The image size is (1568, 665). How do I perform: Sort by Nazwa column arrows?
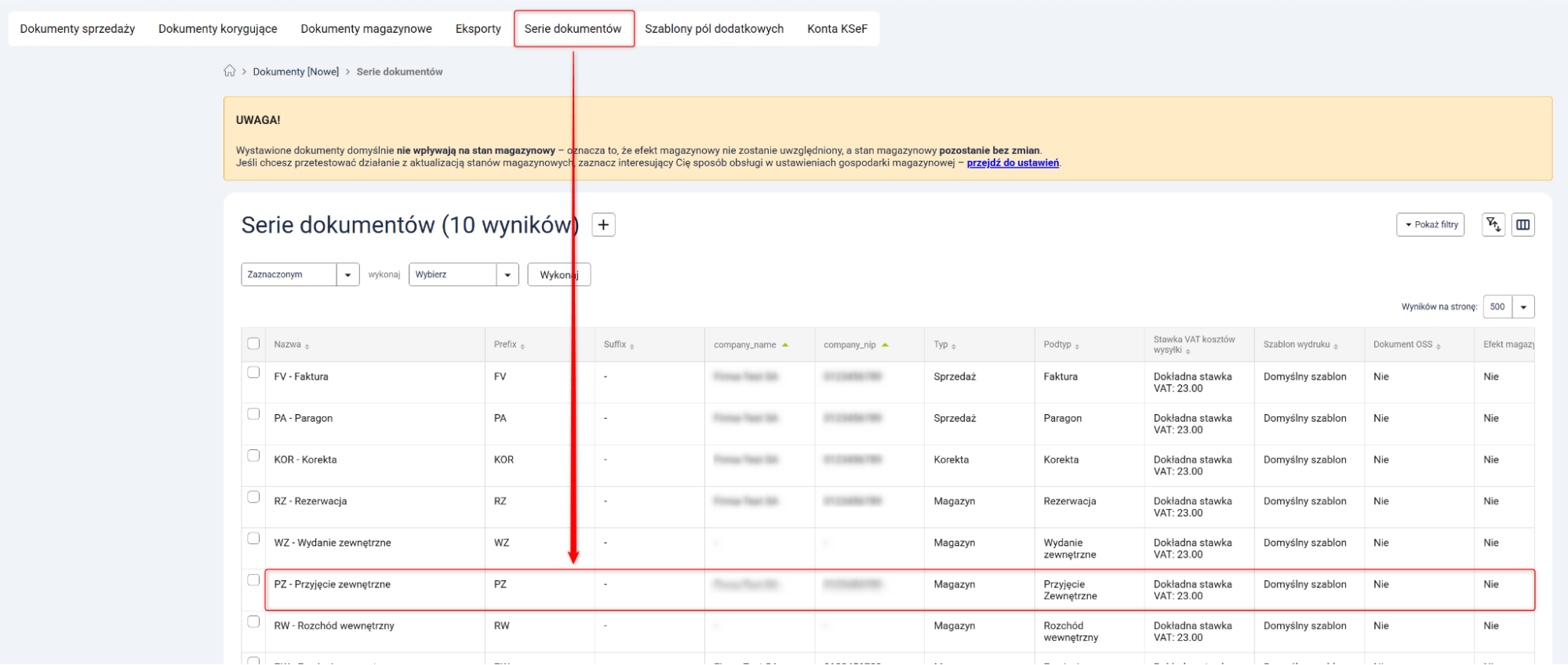[307, 346]
